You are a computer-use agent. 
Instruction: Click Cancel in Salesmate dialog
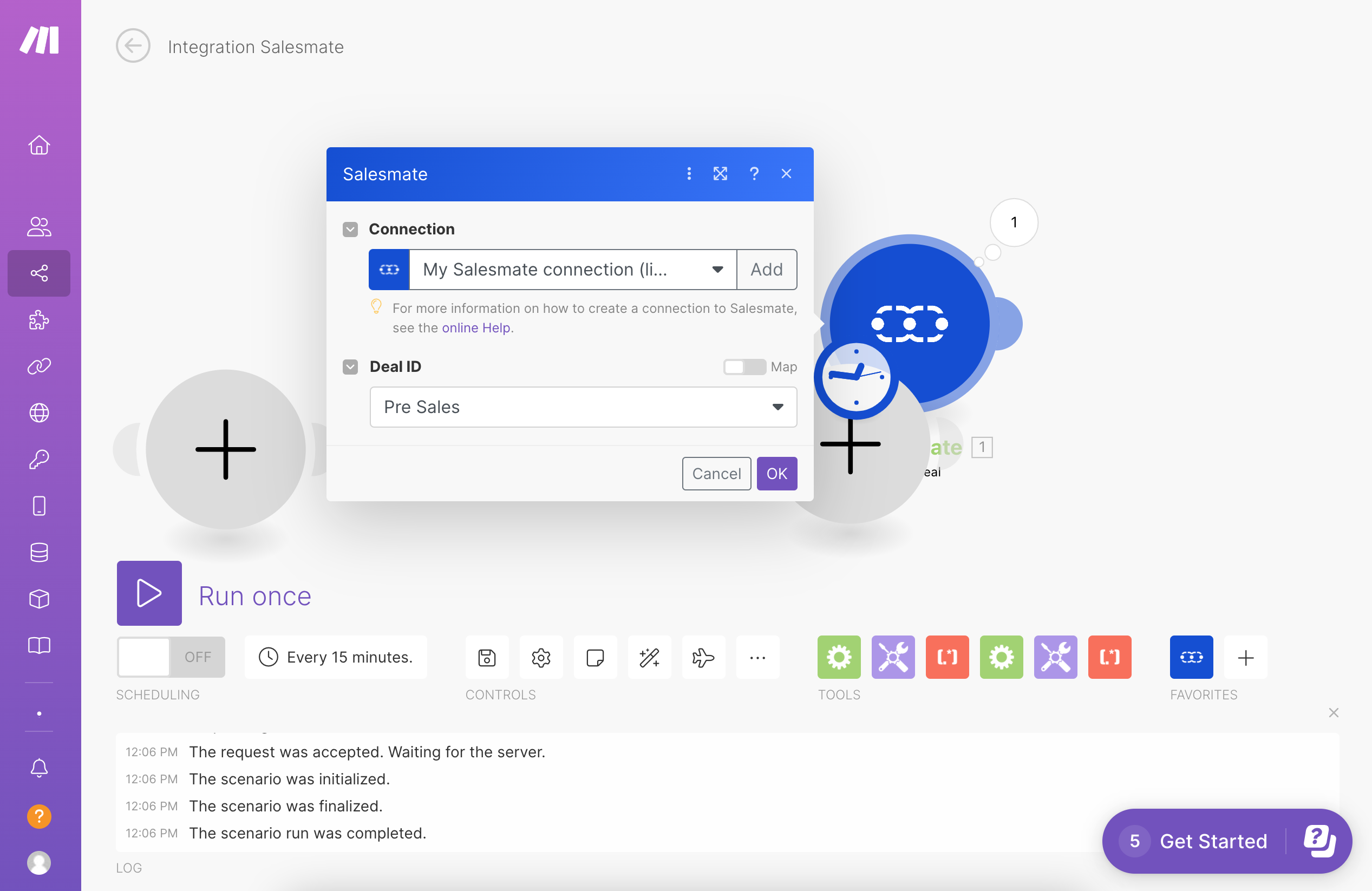(x=716, y=474)
